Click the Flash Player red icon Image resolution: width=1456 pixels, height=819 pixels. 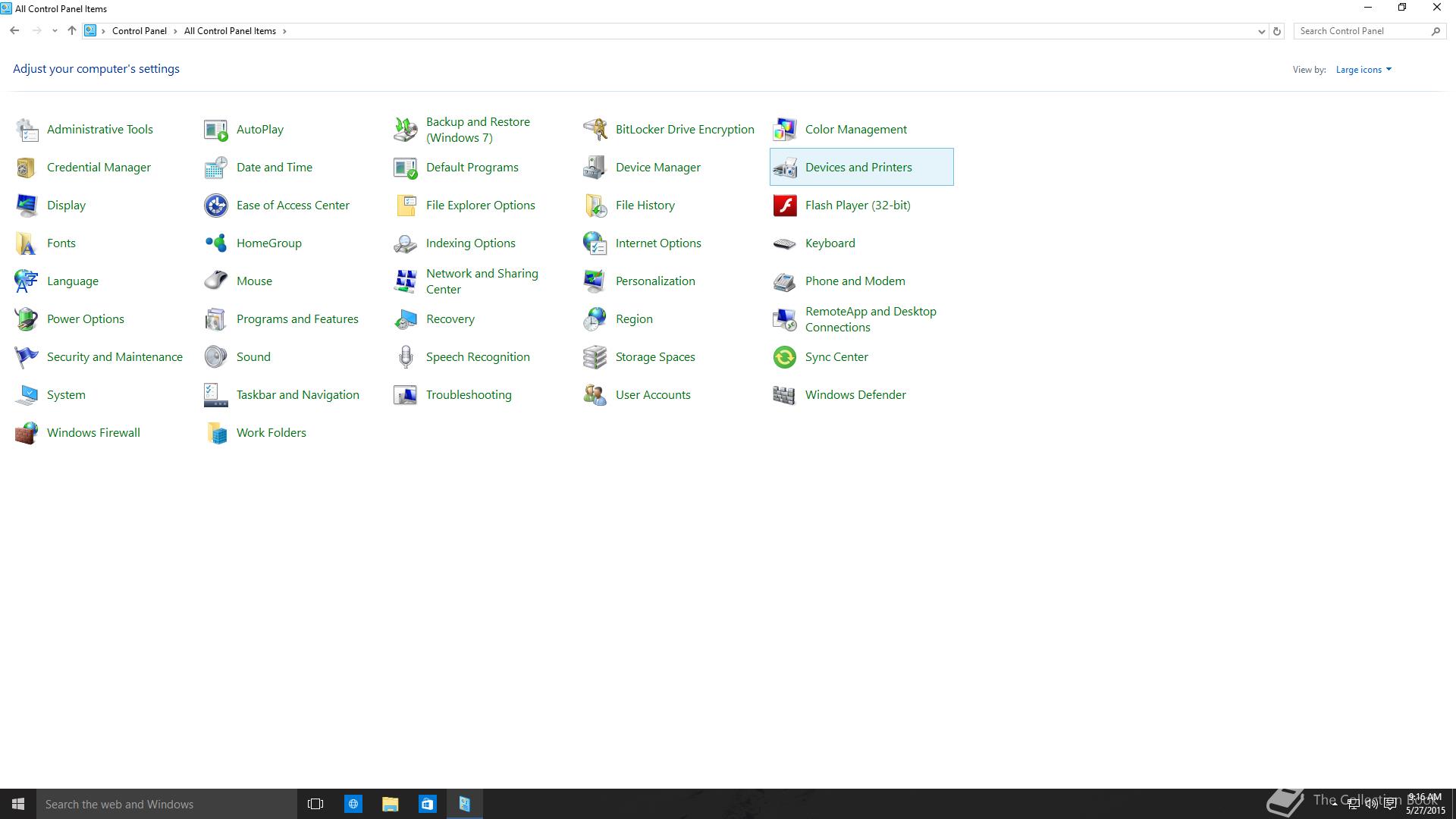(x=785, y=206)
